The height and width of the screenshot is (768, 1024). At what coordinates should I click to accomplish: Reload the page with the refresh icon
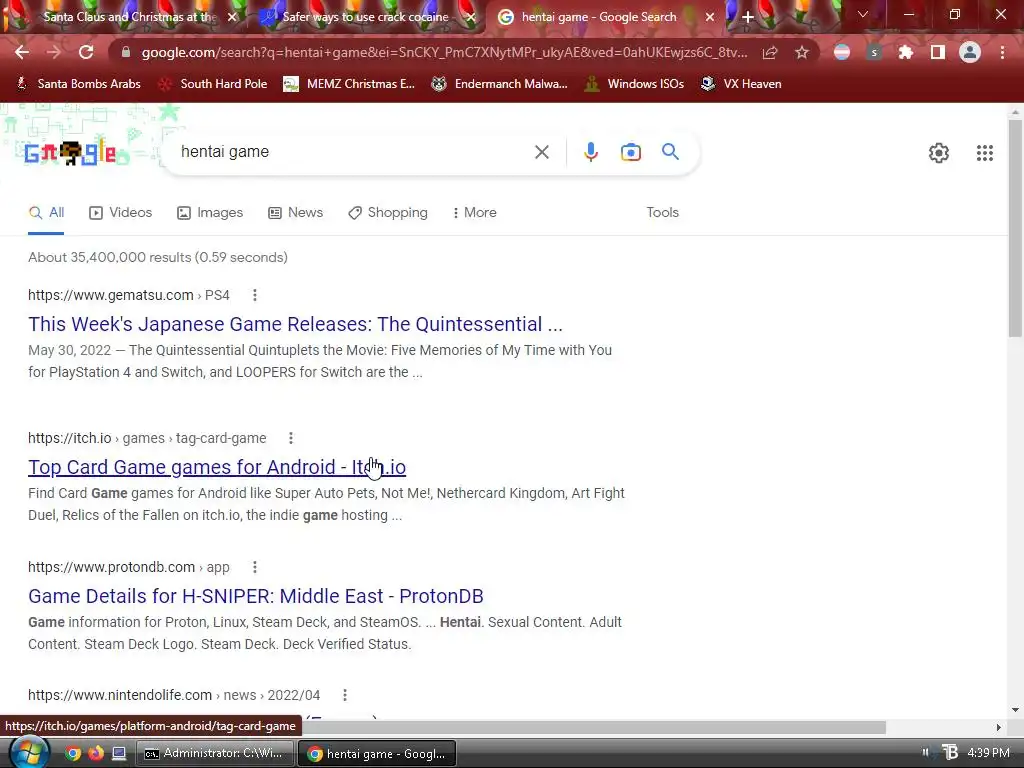[86, 52]
